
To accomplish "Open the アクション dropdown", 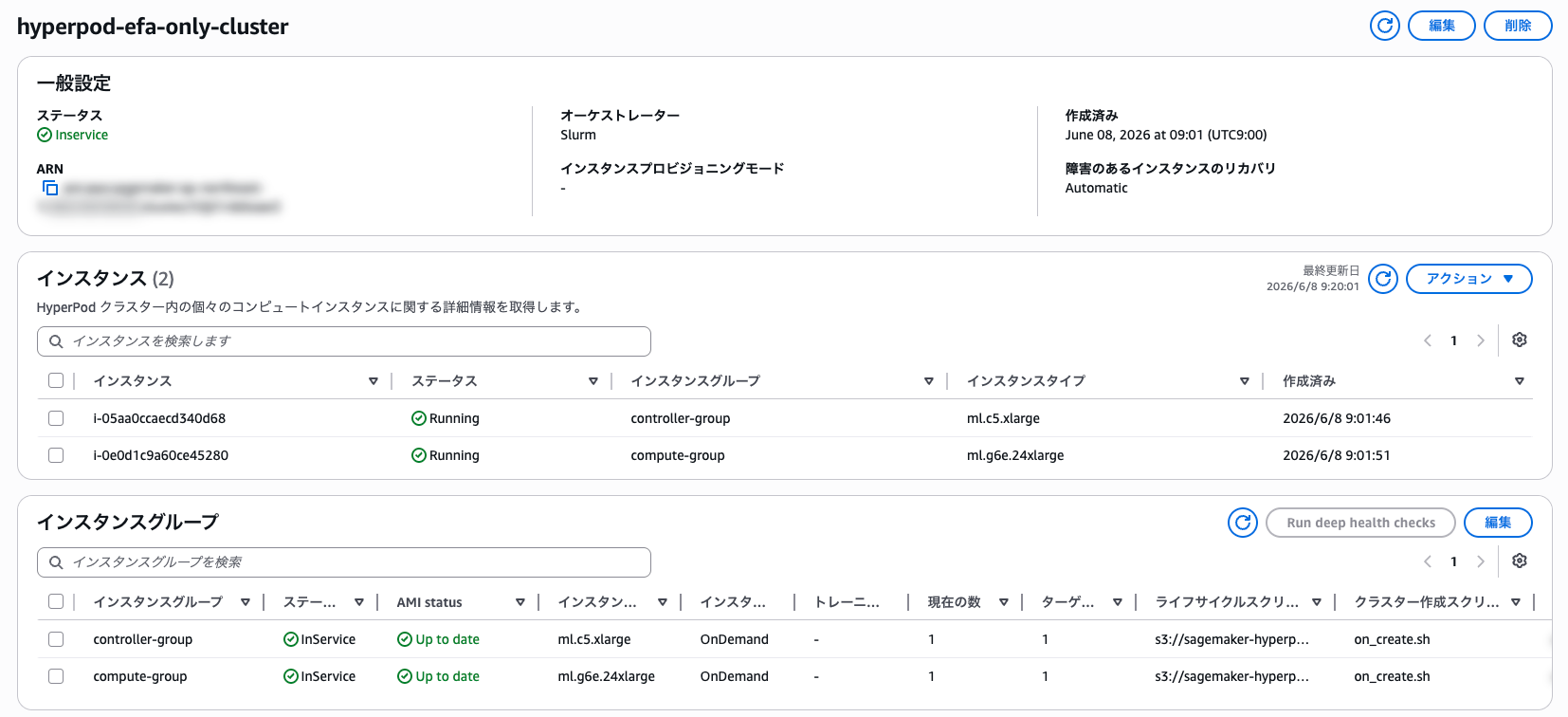I will tap(1468, 279).
